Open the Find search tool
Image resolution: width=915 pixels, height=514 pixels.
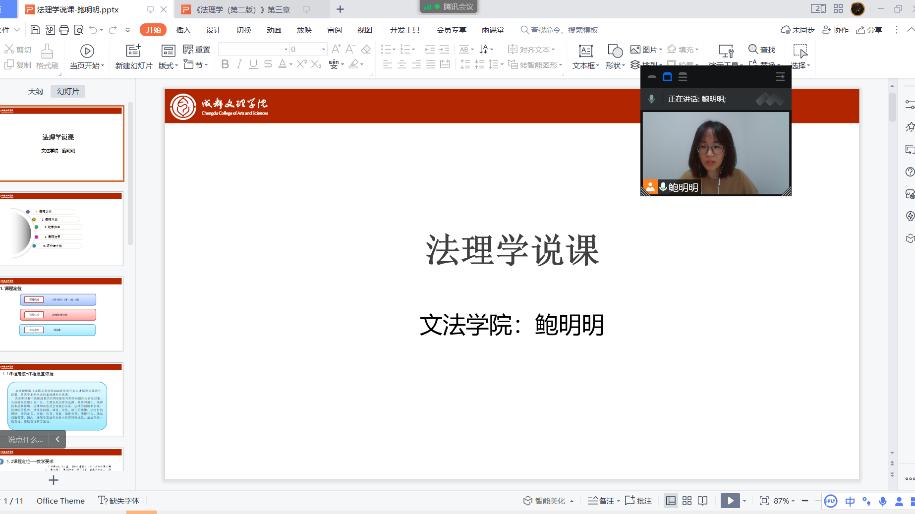(x=761, y=49)
